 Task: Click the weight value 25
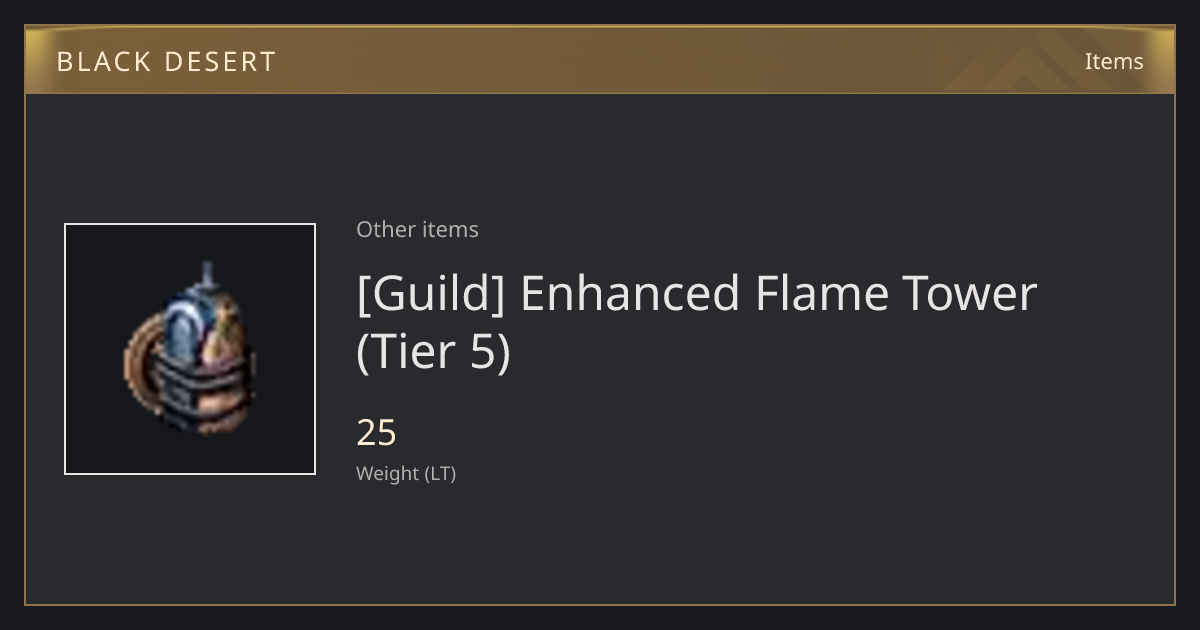coord(377,433)
